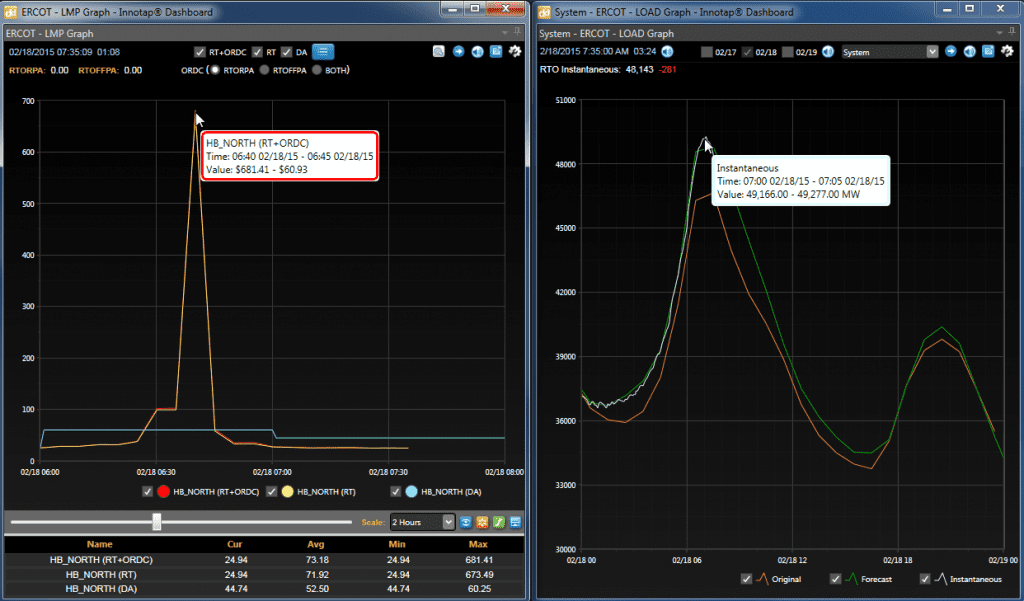Click the ERCOT - LMP Graph panel title
Viewport: 1024px width, 601px height.
point(50,33)
